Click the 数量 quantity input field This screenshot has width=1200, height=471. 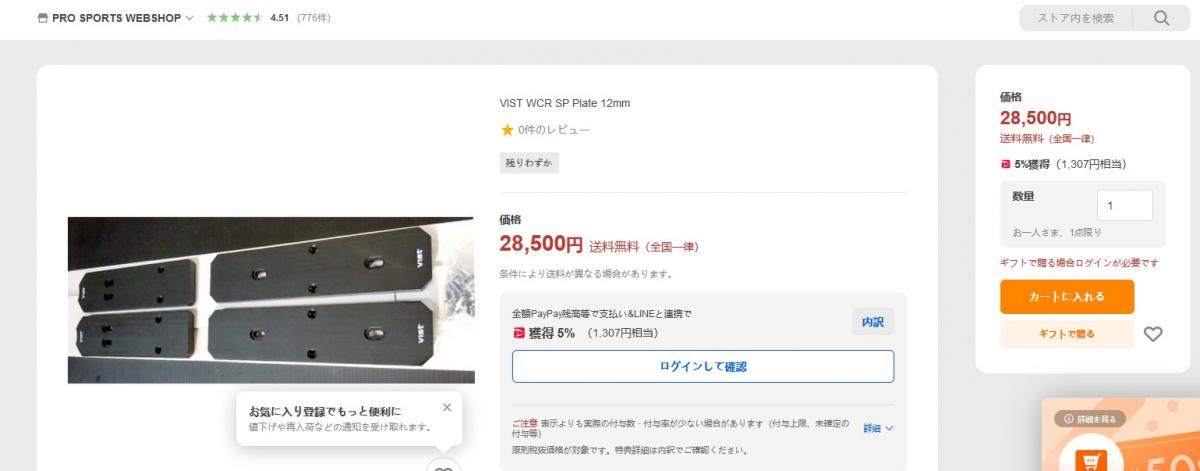pyautogui.click(x=1125, y=205)
